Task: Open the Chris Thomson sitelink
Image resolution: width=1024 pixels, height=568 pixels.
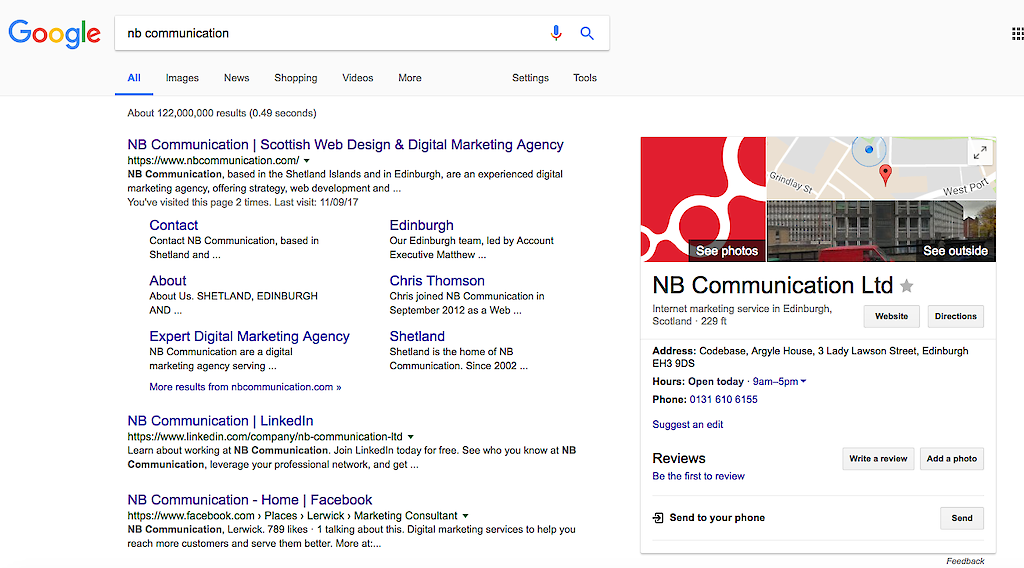Action: tap(437, 281)
